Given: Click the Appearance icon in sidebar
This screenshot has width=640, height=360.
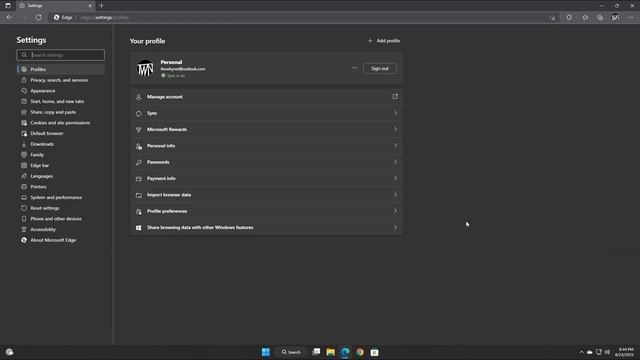Looking at the screenshot, I should pos(24,91).
